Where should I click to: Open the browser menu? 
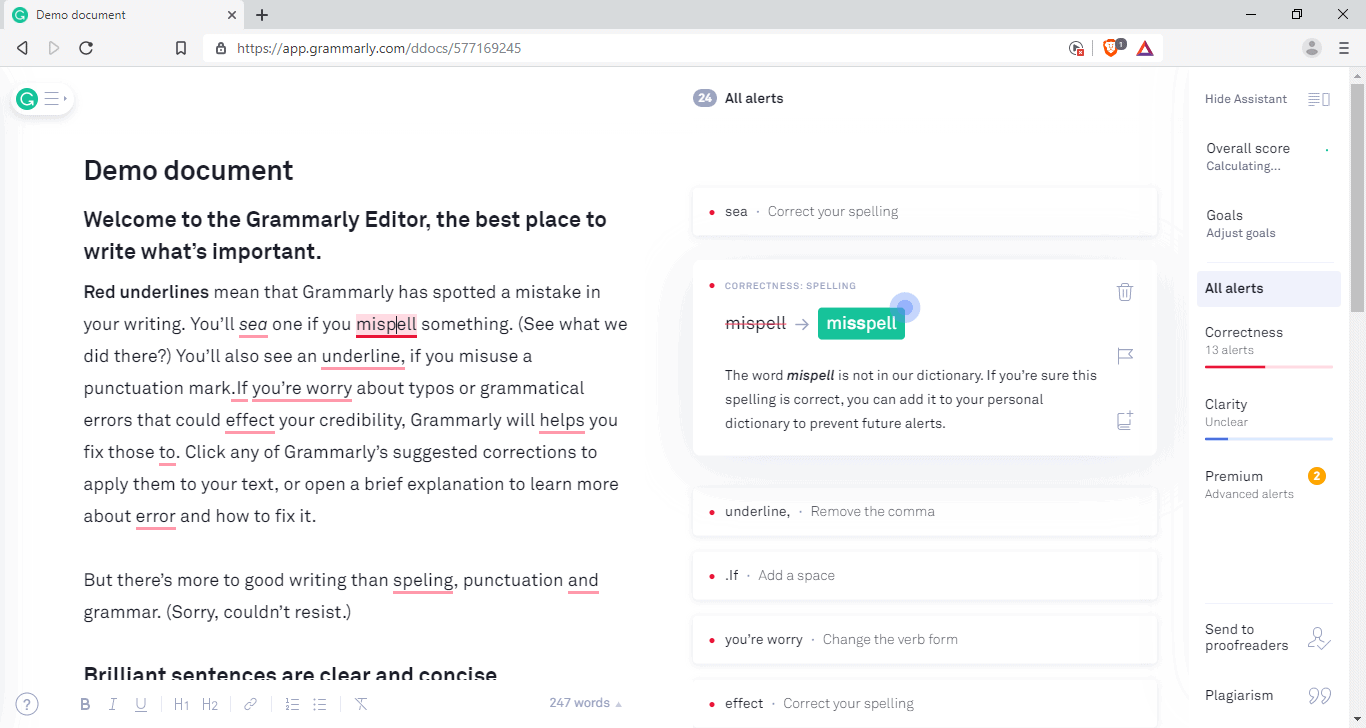click(1343, 47)
